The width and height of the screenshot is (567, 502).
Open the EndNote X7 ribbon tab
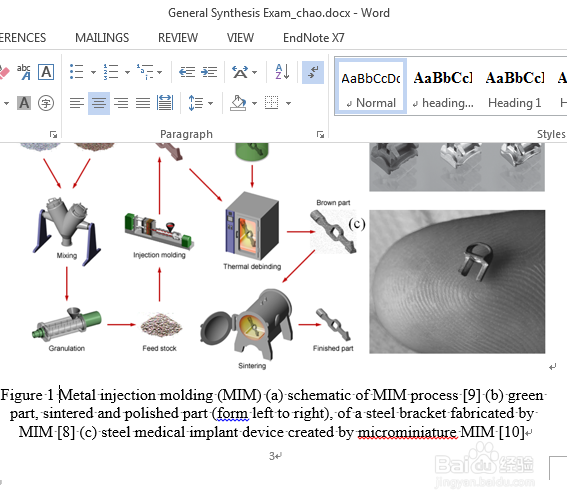pyautogui.click(x=314, y=38)
